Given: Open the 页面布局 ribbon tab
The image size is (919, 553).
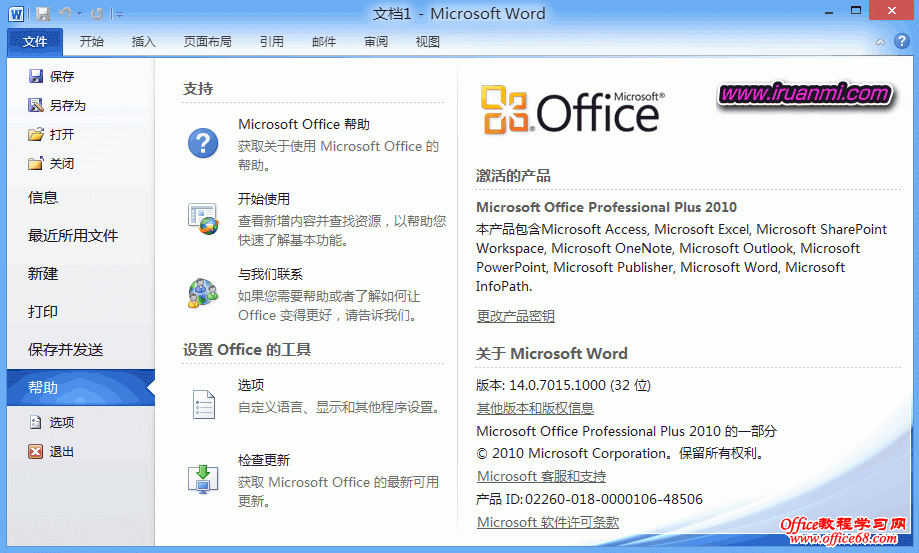Looking at the screenshot, I should 207,42.
